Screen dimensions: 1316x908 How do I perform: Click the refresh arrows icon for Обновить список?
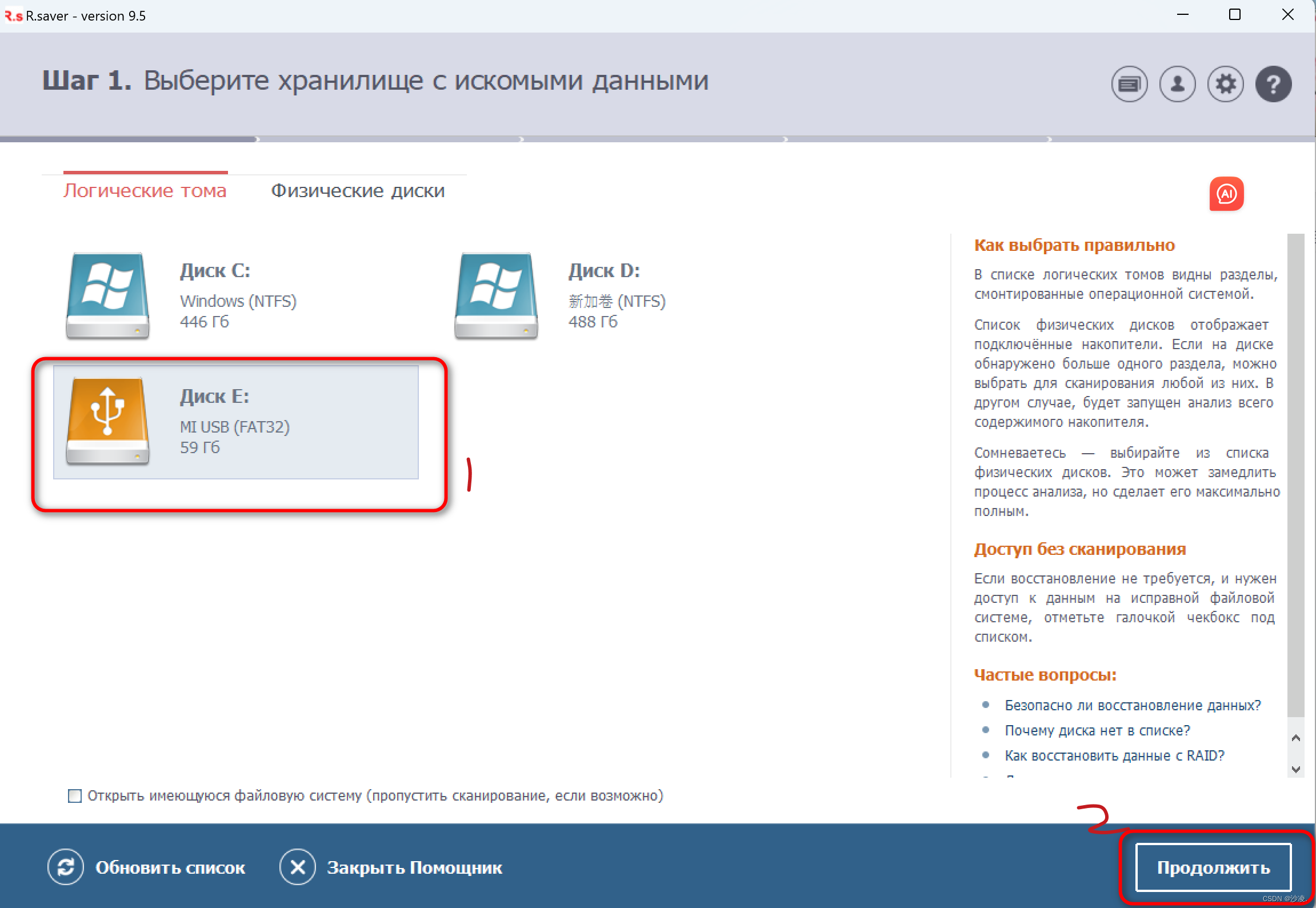tap(66, 867)
